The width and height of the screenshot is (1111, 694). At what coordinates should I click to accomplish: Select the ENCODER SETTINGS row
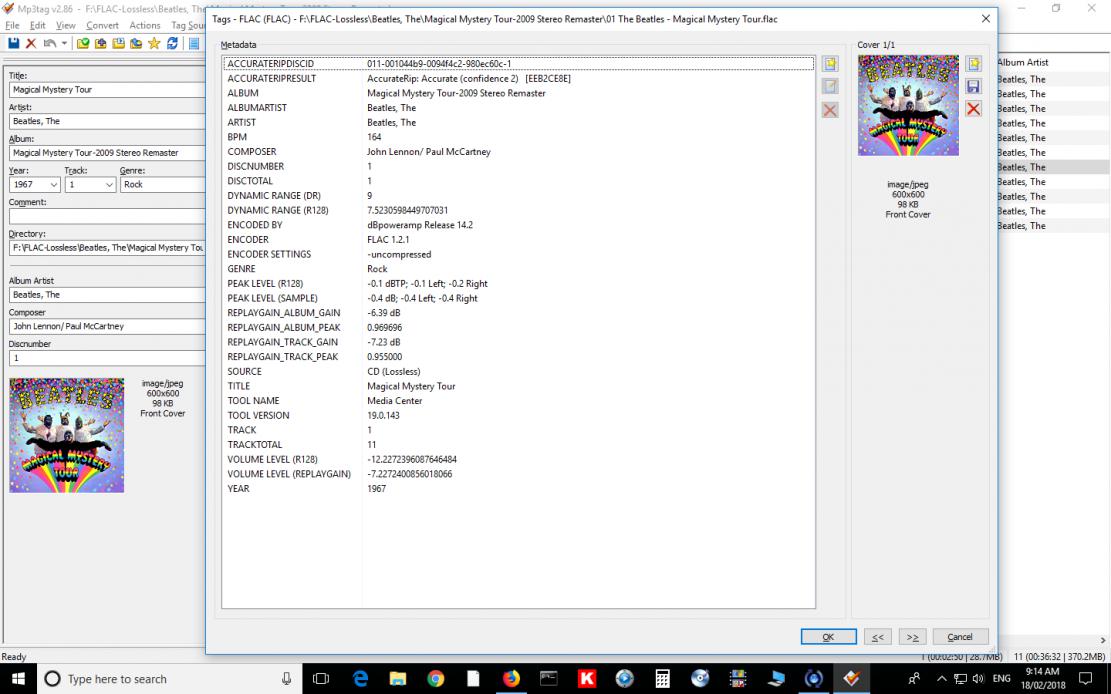click(x=519, y=254)
